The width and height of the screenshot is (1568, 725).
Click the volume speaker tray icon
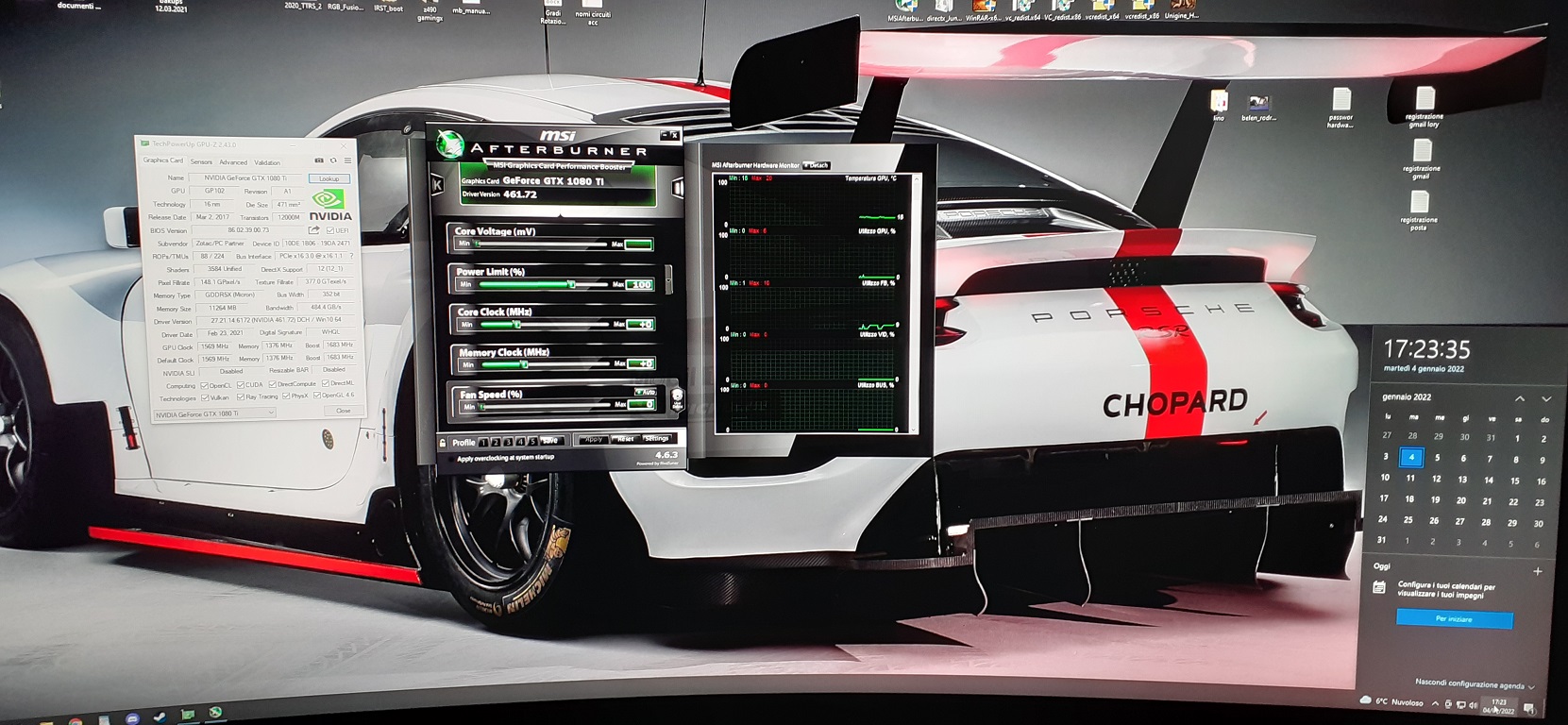(1473, 704)
